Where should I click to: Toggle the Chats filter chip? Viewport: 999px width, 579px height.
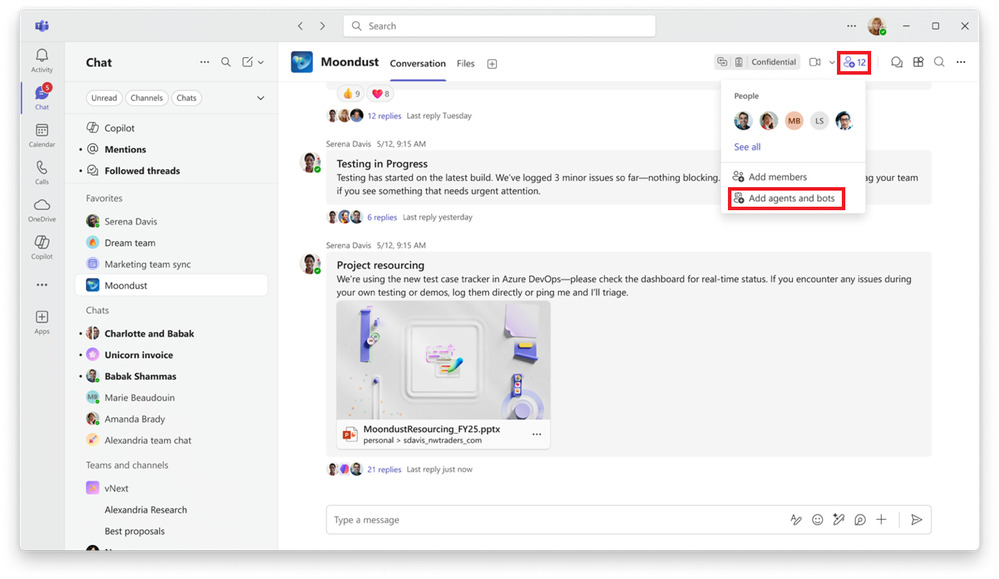186,98
